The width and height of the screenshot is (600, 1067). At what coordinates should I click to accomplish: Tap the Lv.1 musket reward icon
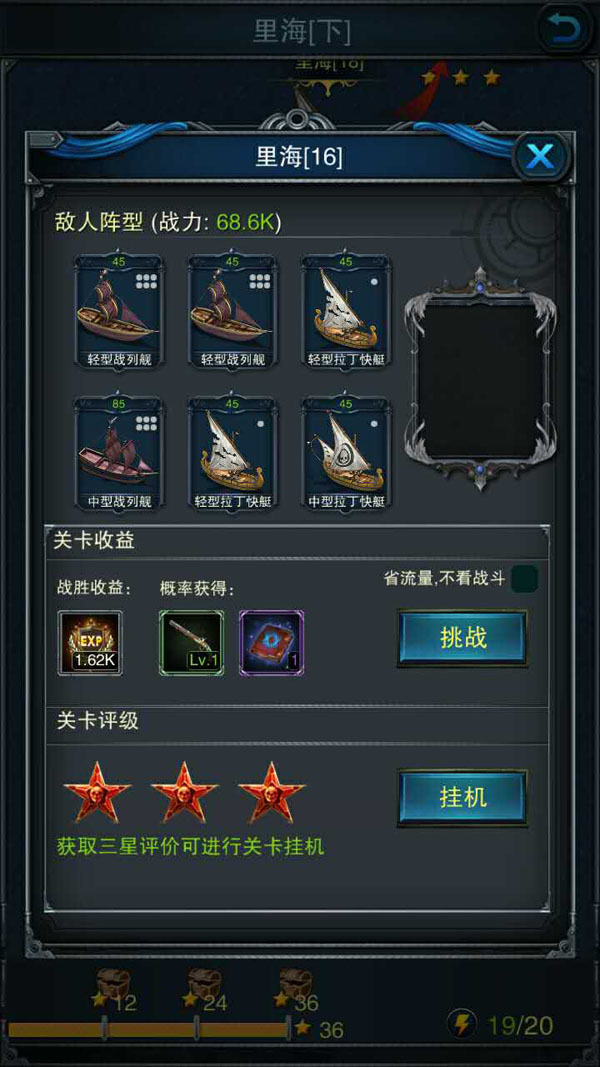point(191,642)
